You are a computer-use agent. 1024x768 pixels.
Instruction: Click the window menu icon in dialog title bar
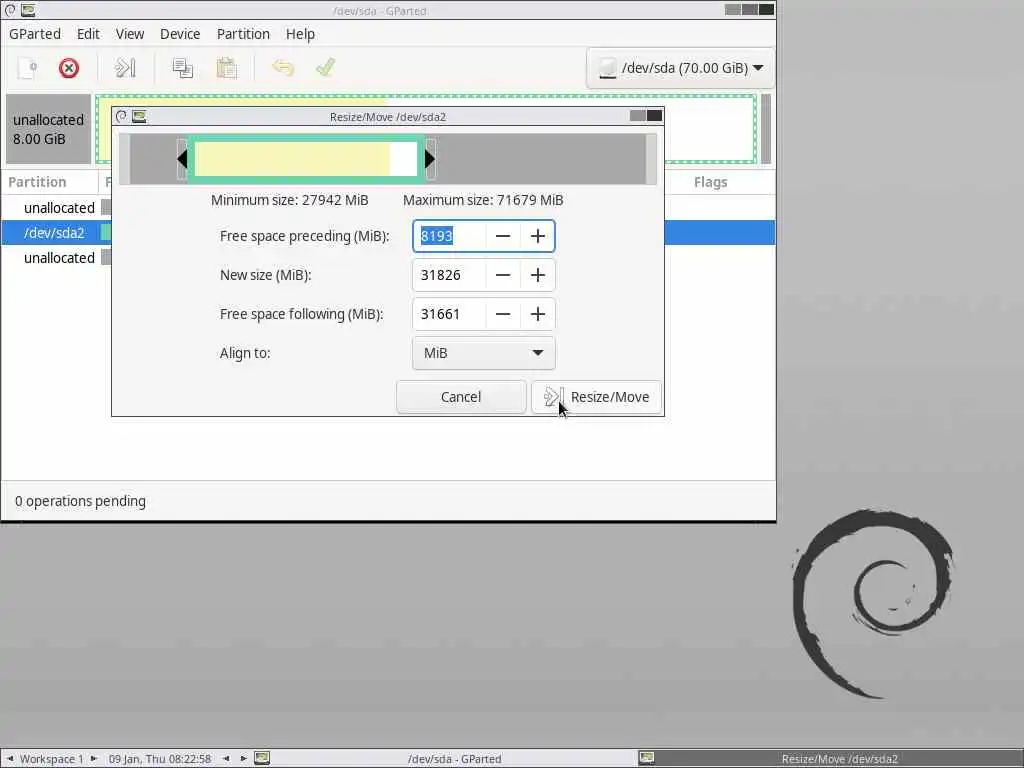click(121, 116)
